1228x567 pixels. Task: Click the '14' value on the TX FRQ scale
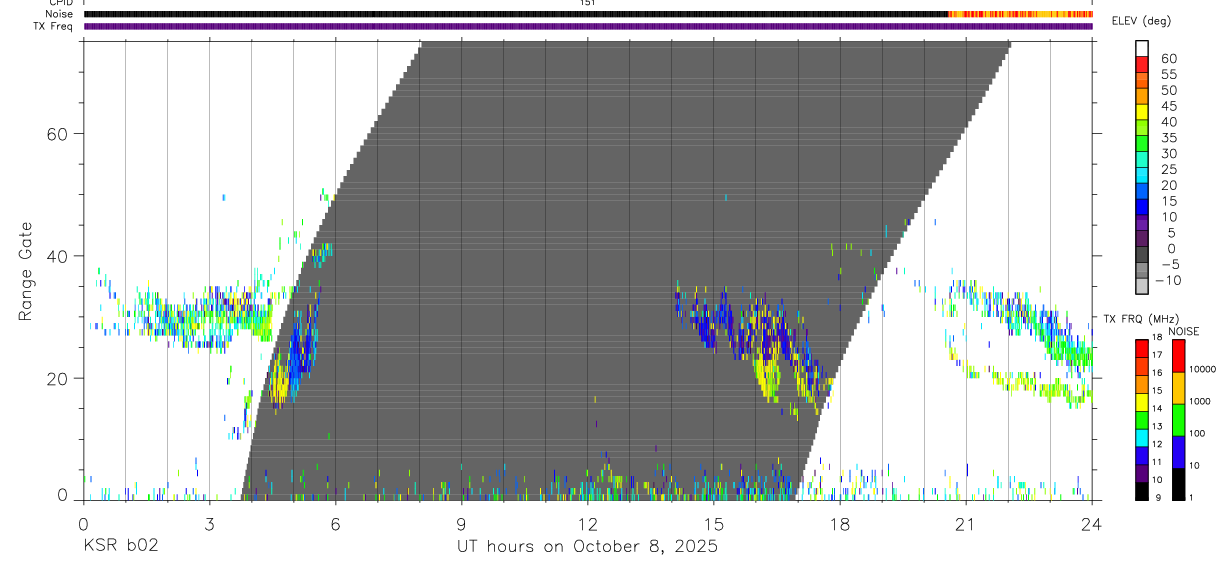point(1158,408)
